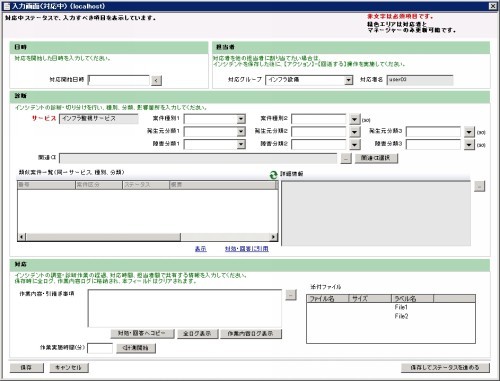The height and width of the screenshot is (381, 500).
Task: Sort the list by the 番号 column header
Action: coord(46,185)
